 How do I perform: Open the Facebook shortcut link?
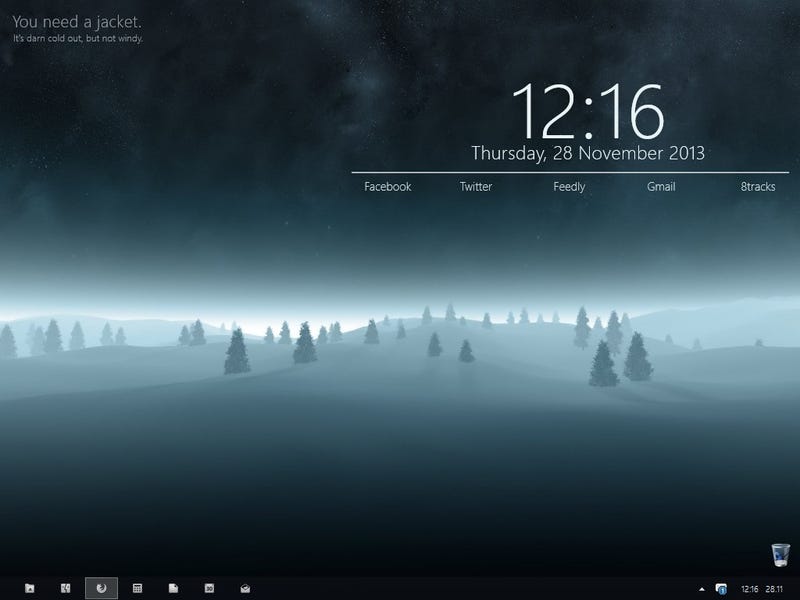[x=388, y=187]
